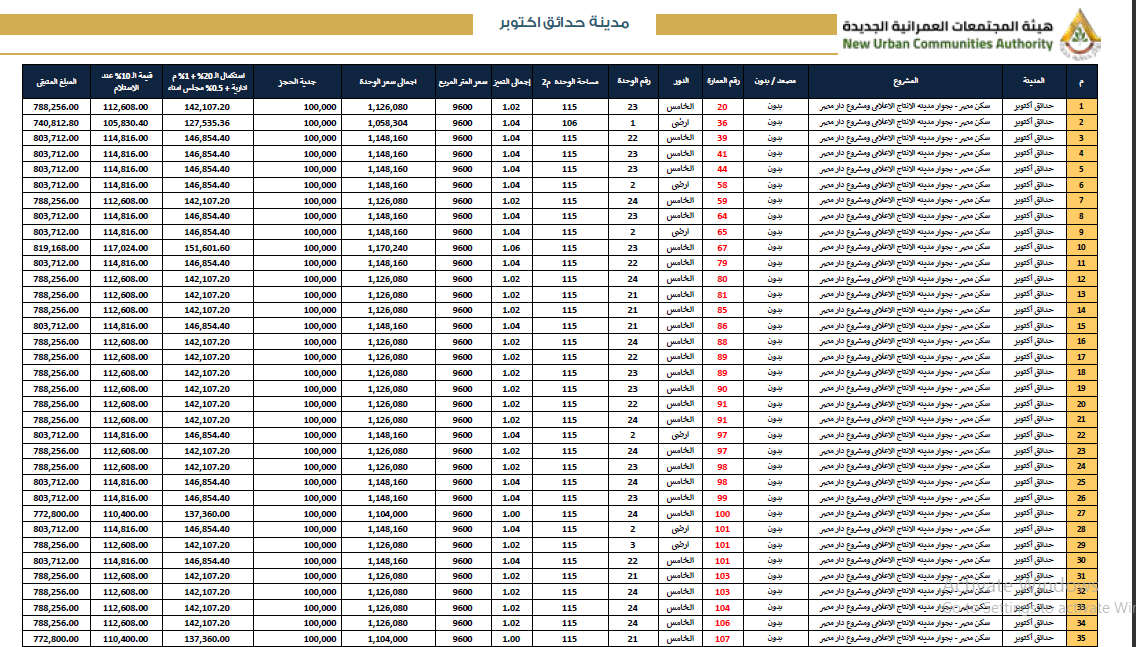The image size is (1136, 647).
Task: Click the Arabic authority name 'هيئة المجتمعات العمرانية الجديدة'
Action: coord(948,26)
